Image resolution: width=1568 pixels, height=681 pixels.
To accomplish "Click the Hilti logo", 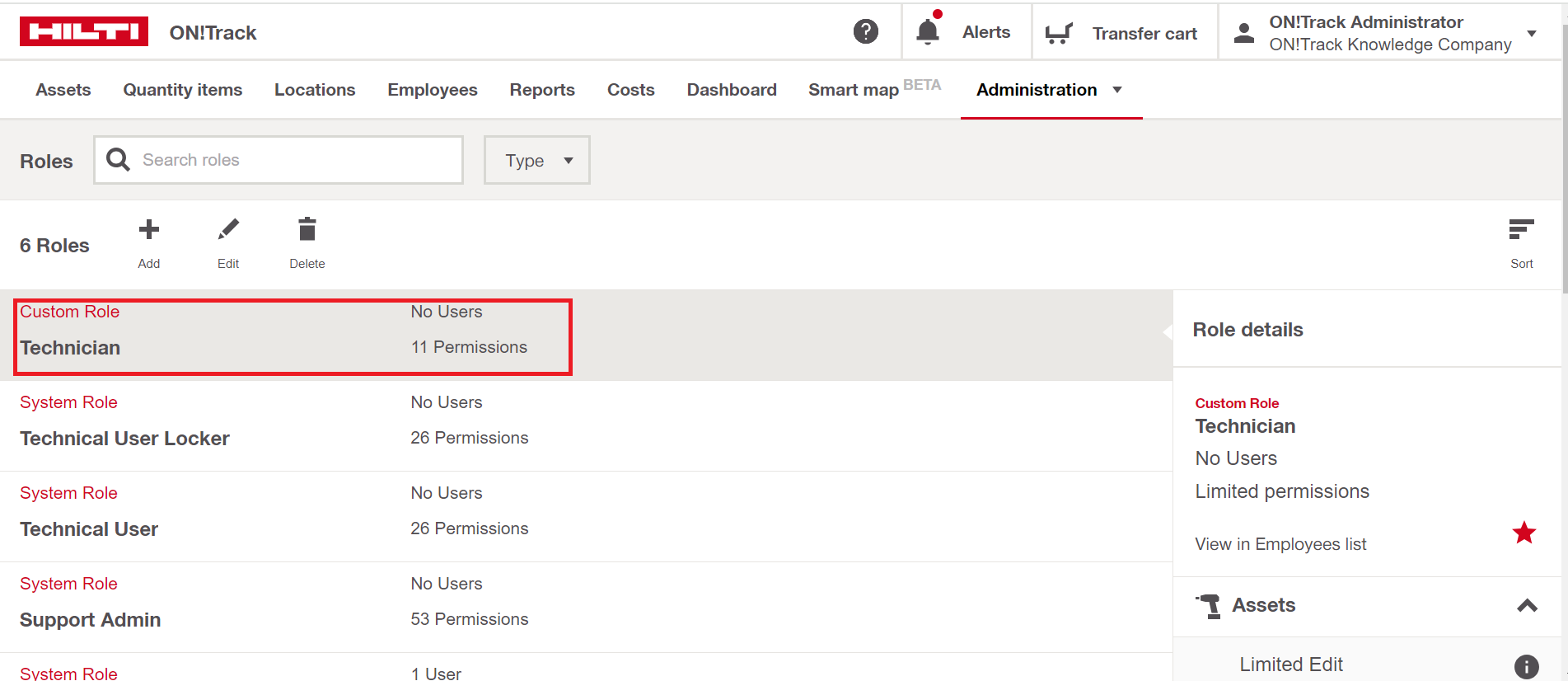I will coord(83,31).
